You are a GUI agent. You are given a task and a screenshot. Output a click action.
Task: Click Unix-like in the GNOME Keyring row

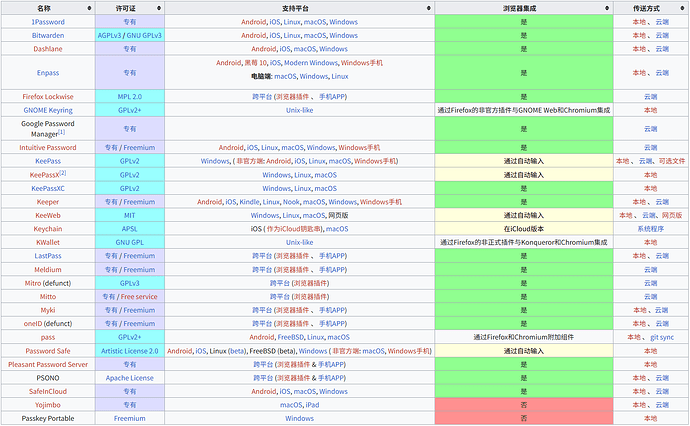300,110
